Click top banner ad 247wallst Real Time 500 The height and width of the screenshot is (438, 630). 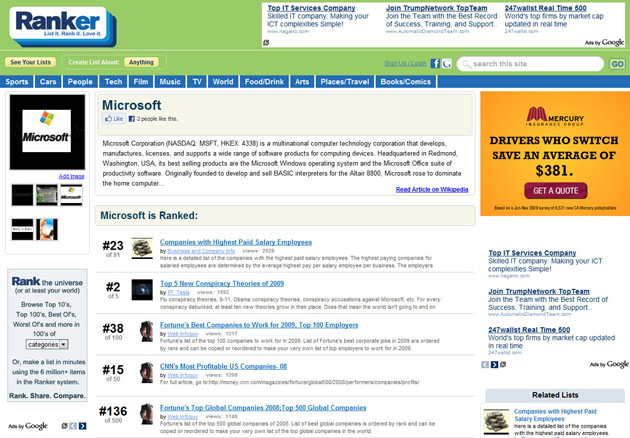click(x=546, y=8)
